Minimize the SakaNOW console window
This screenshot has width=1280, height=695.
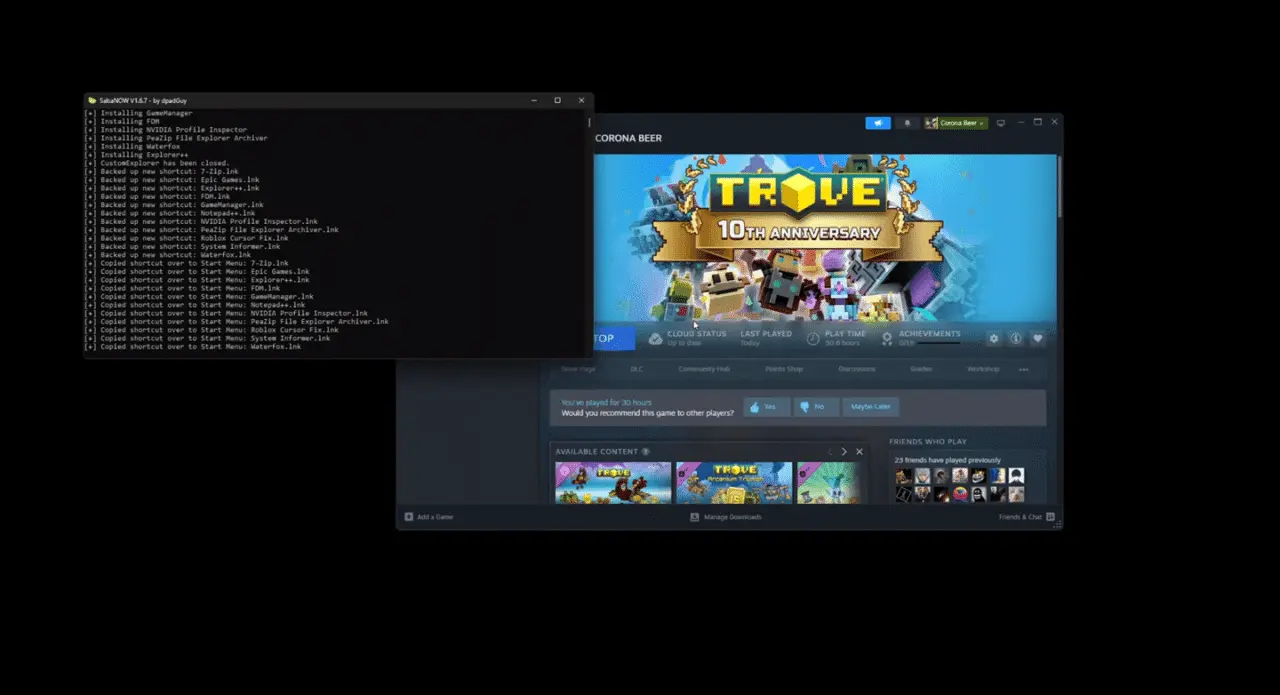point(533,100)
